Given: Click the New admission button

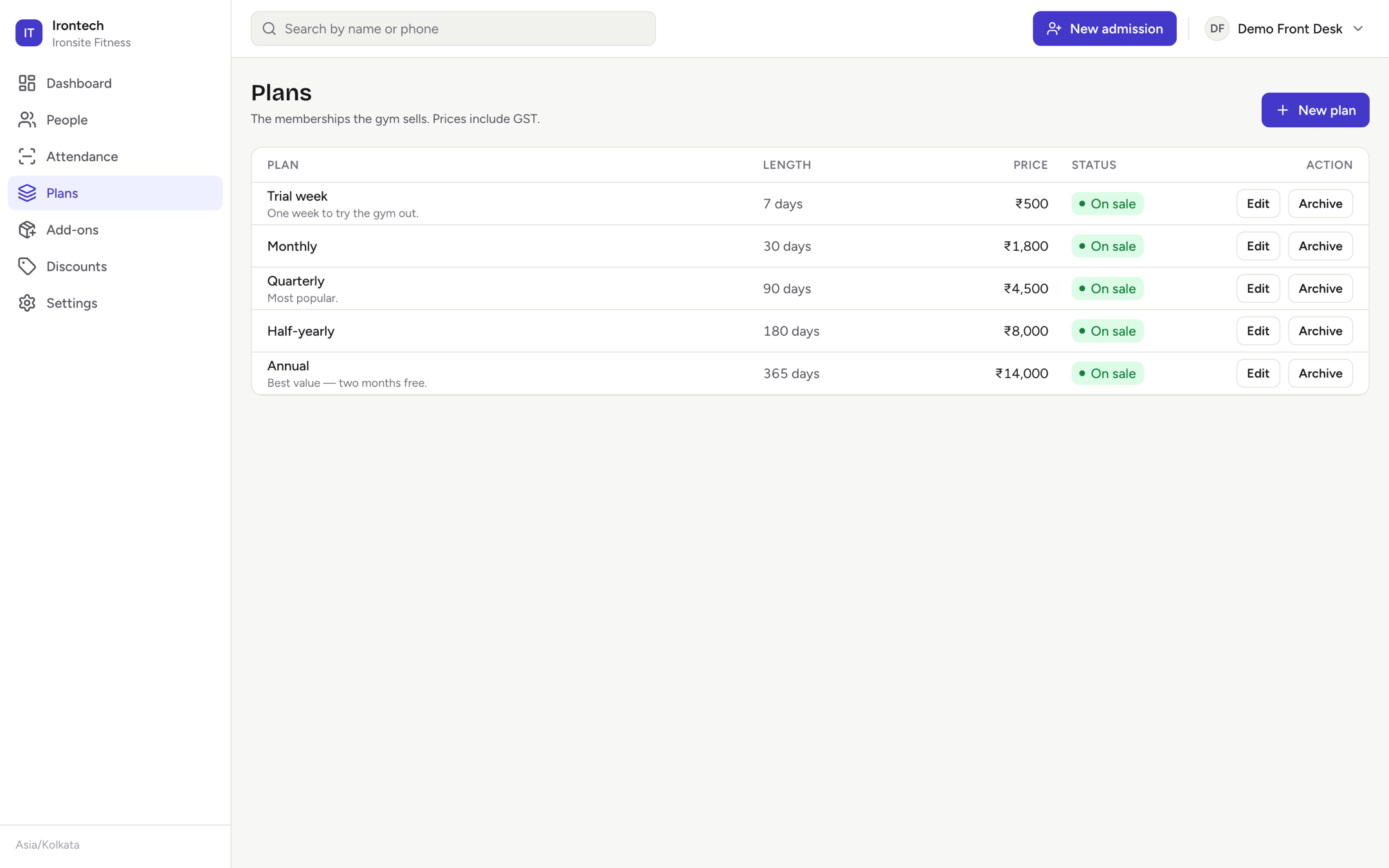Looking at the screenshot, I should click(1104, 28).
